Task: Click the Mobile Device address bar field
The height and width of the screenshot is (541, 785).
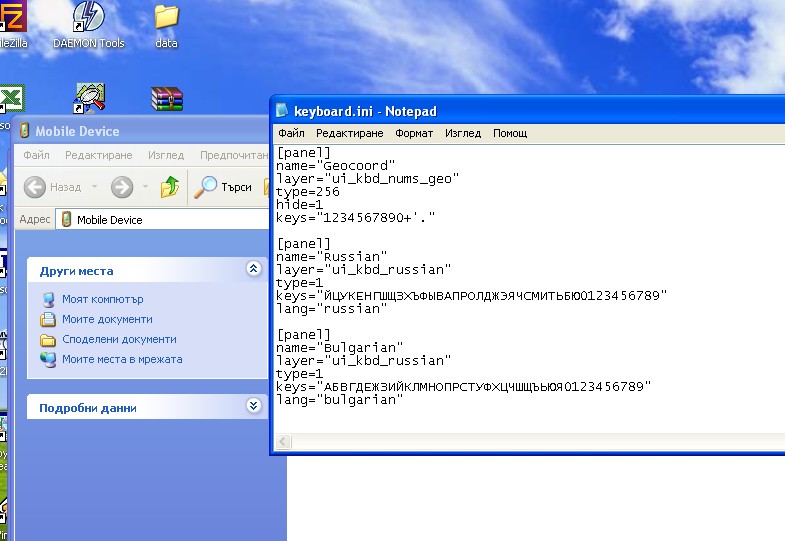Action: 160,220
